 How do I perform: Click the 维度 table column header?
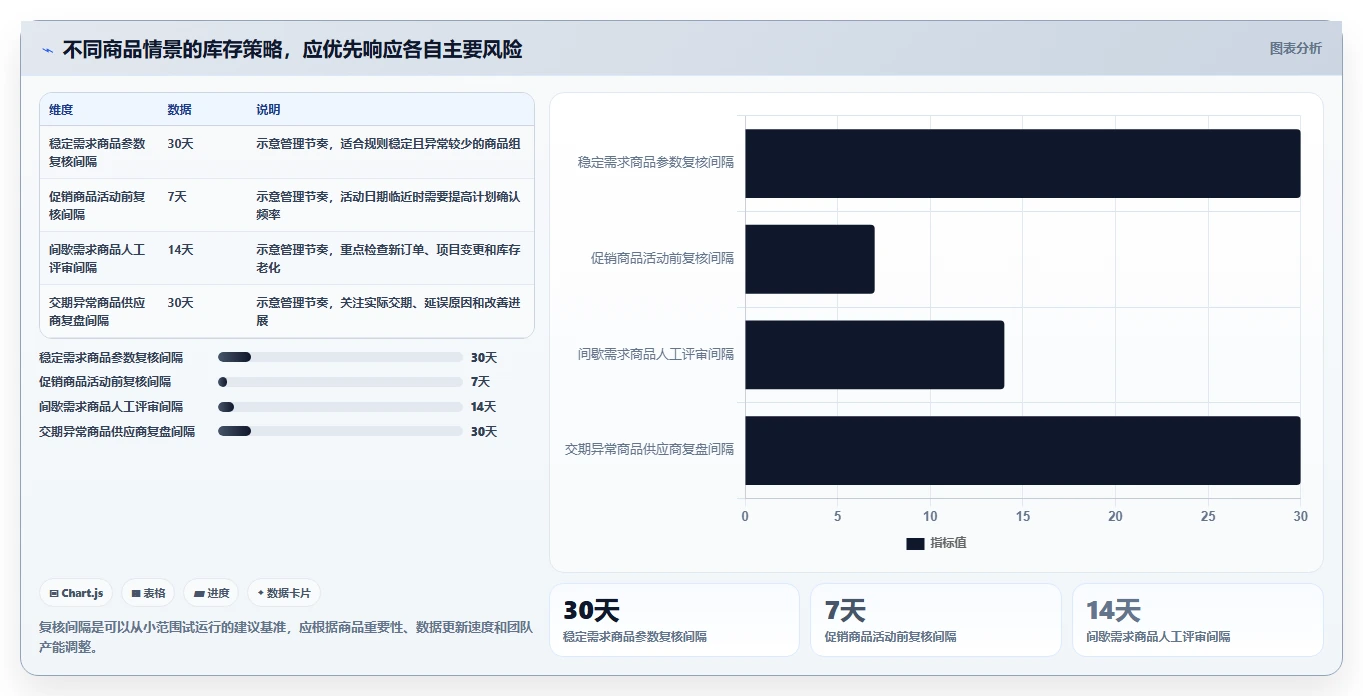61,110
